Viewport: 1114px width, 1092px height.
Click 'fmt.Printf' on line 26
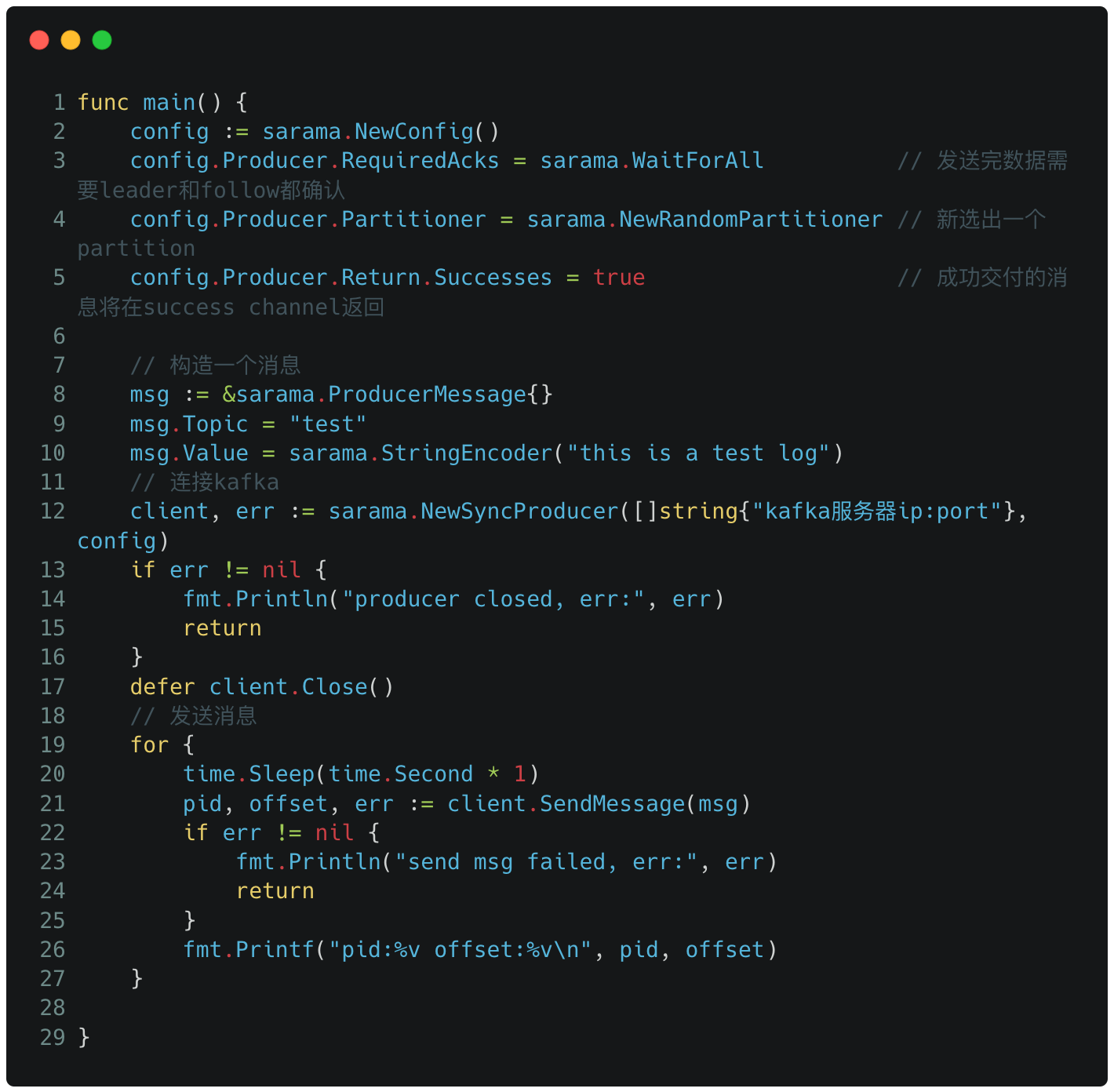[249, 950]
